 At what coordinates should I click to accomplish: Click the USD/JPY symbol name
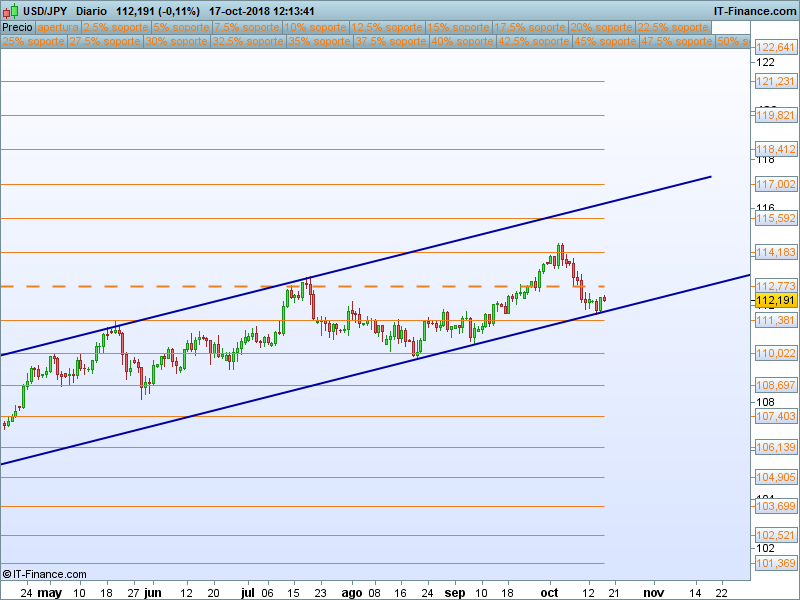coord(44,11)
